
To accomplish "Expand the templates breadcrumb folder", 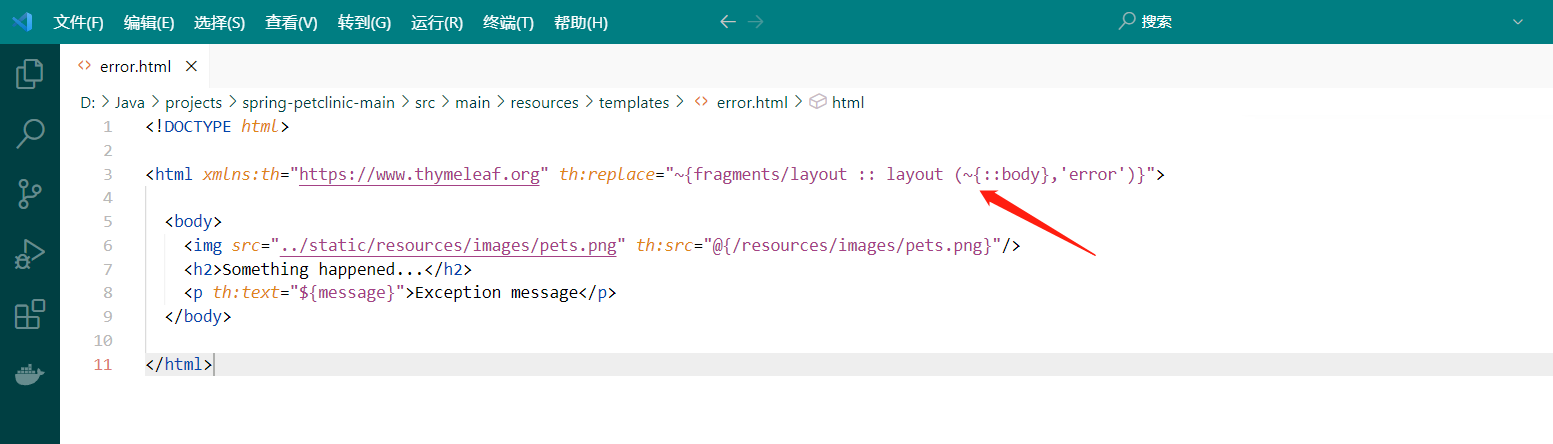I will pyautogui.click(x=633, y=102).
